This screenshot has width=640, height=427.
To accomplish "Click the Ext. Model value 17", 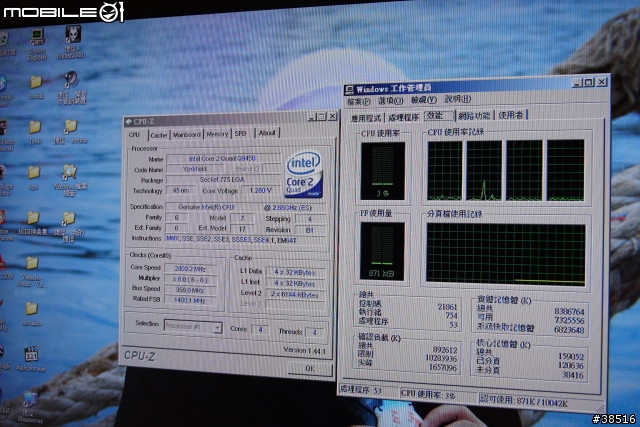I will click(x=242, y=229).
